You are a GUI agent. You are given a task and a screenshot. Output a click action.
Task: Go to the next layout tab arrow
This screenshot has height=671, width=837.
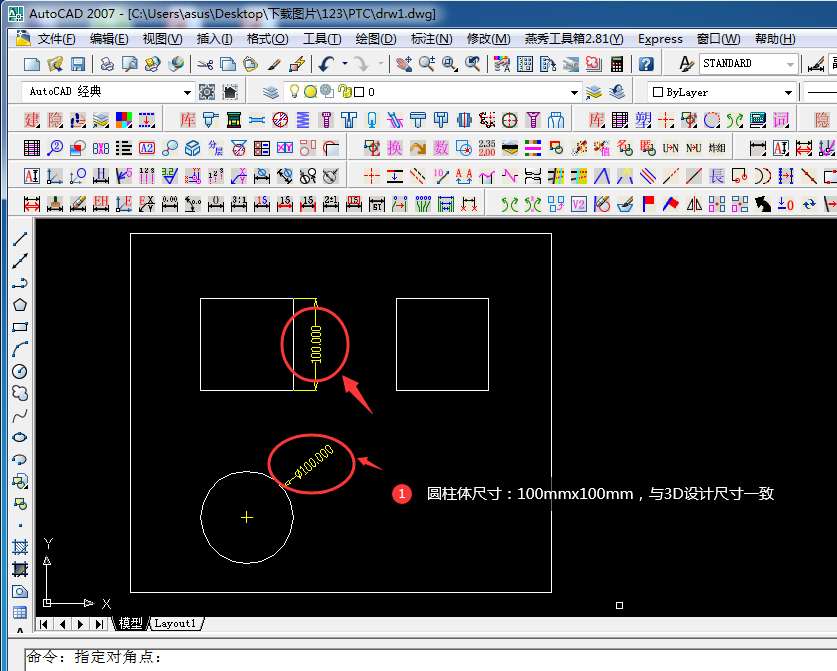pyautogui.click(x=81, y=623)
